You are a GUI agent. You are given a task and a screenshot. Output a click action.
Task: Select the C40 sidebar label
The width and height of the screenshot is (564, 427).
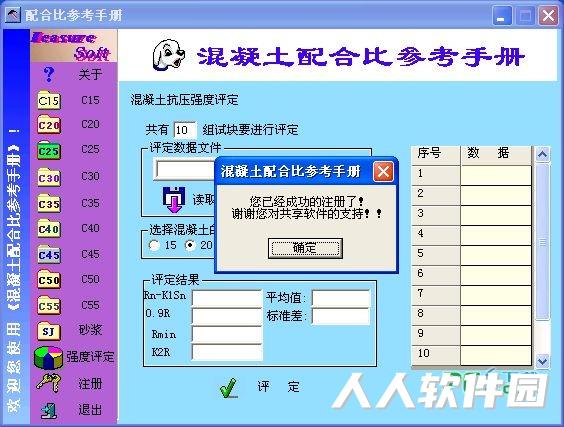(x=90, y=228)
